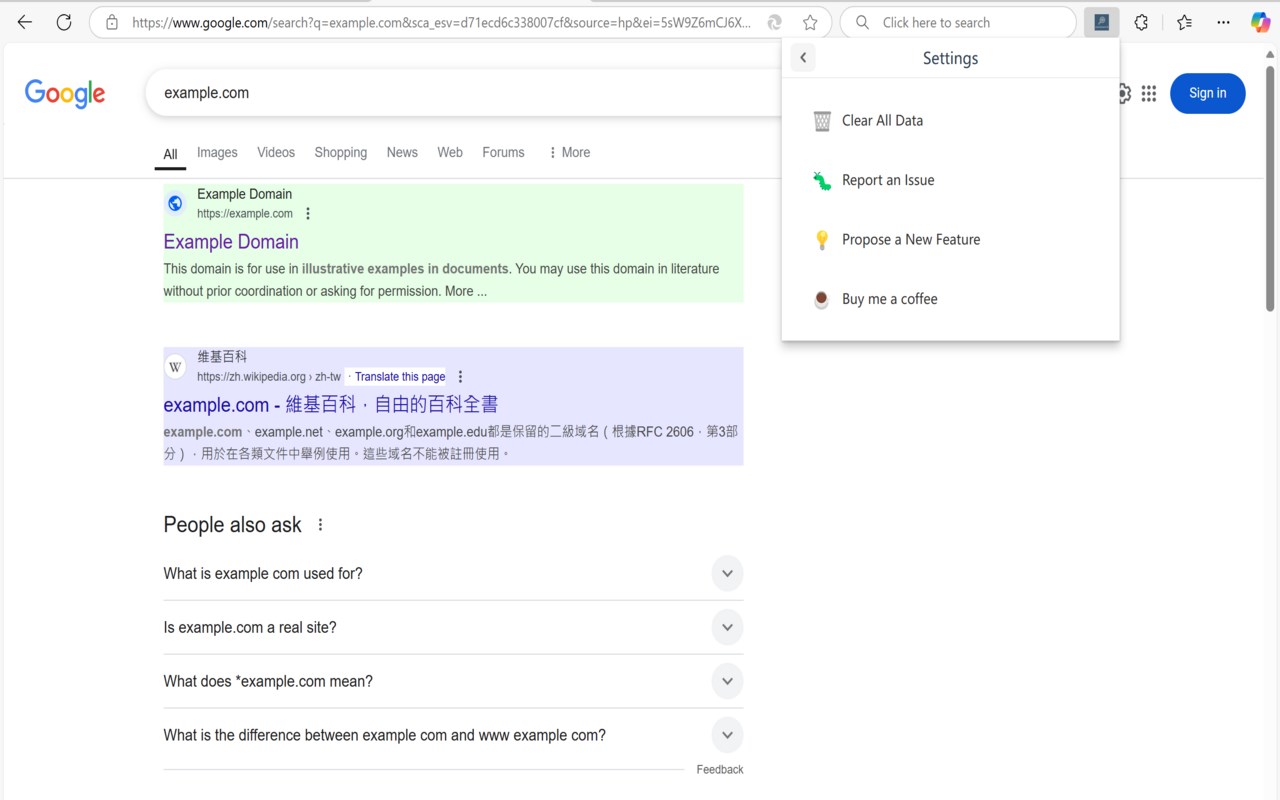Switch to the Forums tab
1280x800 pixels.
coord(503,152)
